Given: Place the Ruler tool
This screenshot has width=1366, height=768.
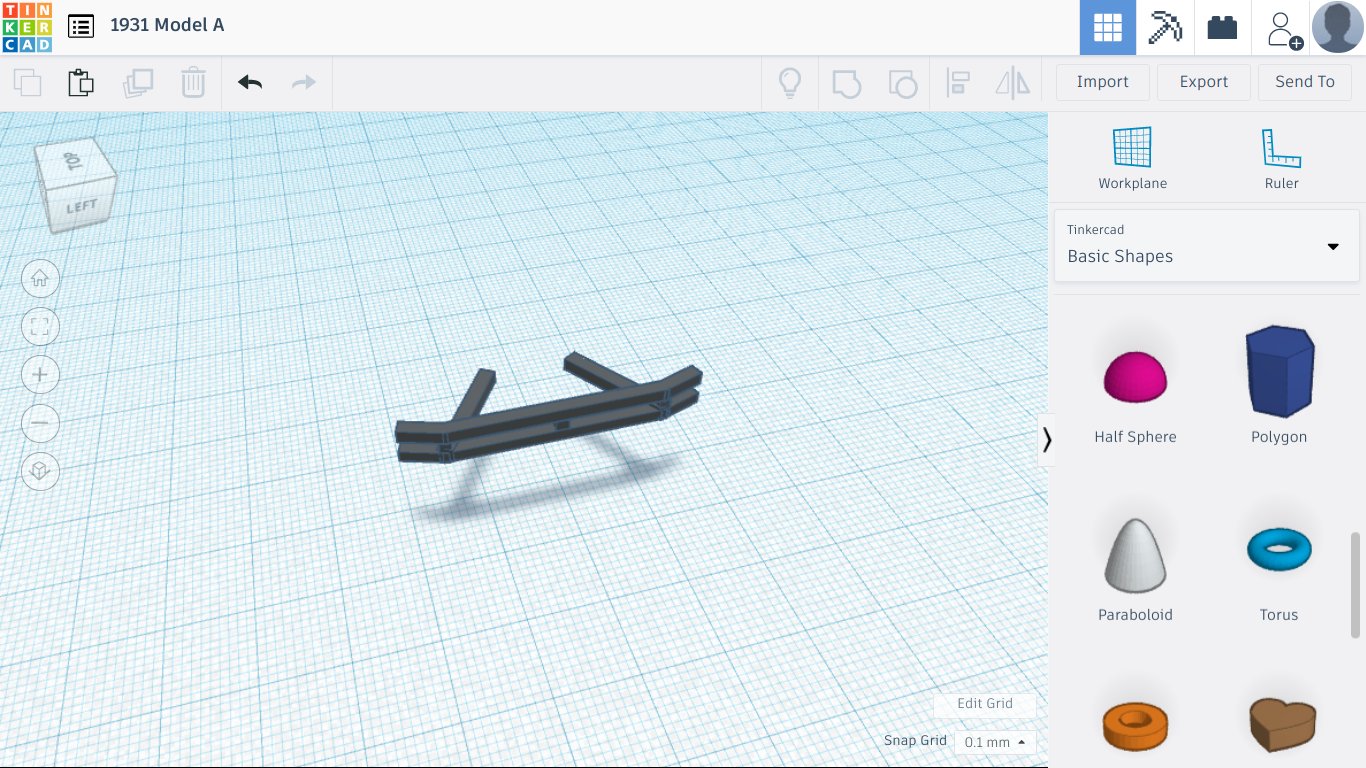Looking at the screenshot, I should [x=1281, y=157].
